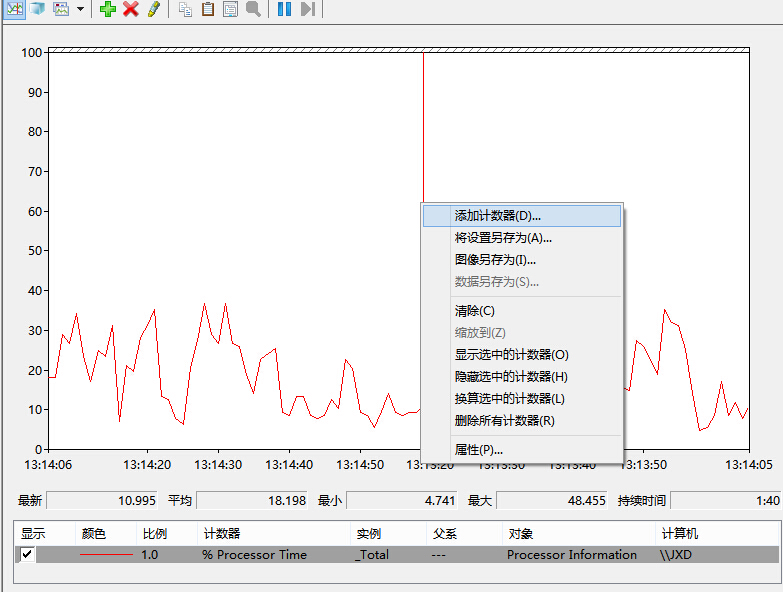Screen dimensions: 783x592
Task: Click the 颜色 column header
Action: point(105,534)
